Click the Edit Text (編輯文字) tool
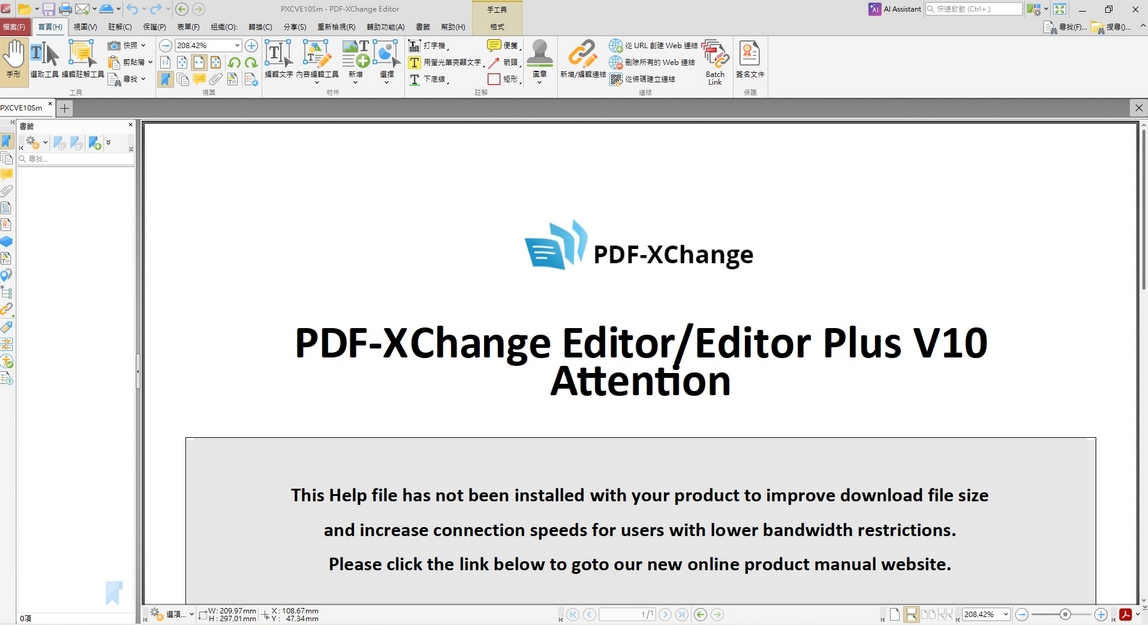 tap(278, 59)
